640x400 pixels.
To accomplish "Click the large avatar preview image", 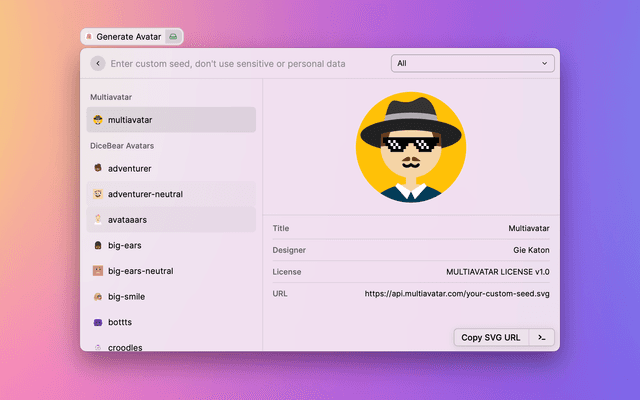I will [410, 147].
